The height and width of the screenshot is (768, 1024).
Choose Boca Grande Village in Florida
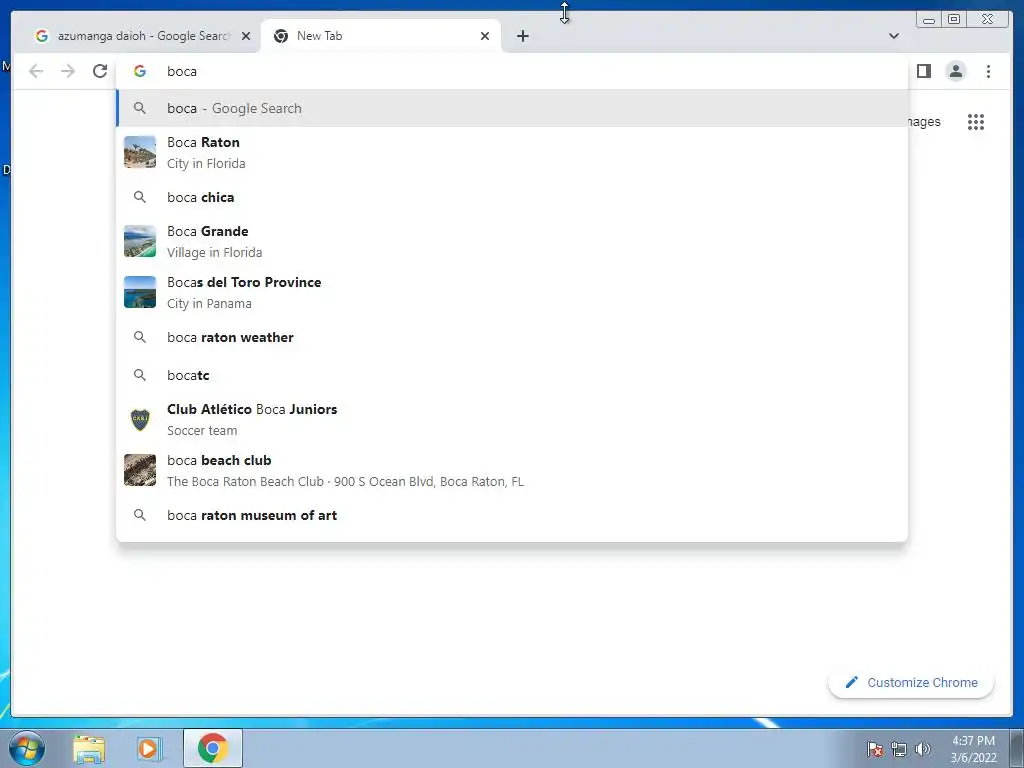512,241
